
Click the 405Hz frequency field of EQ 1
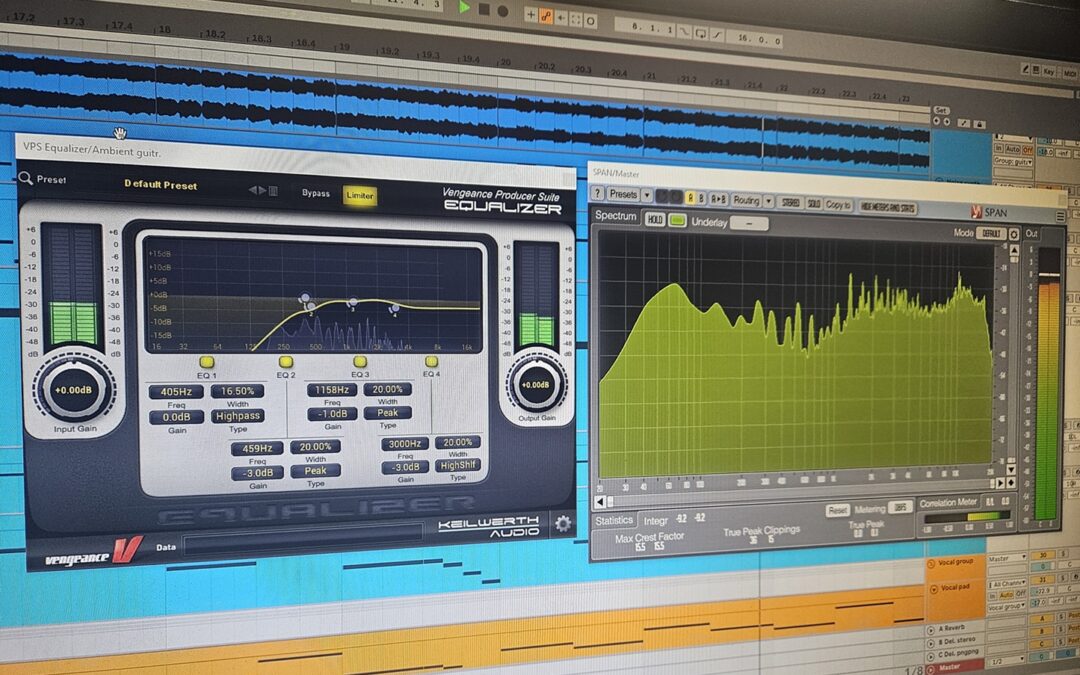176,392
